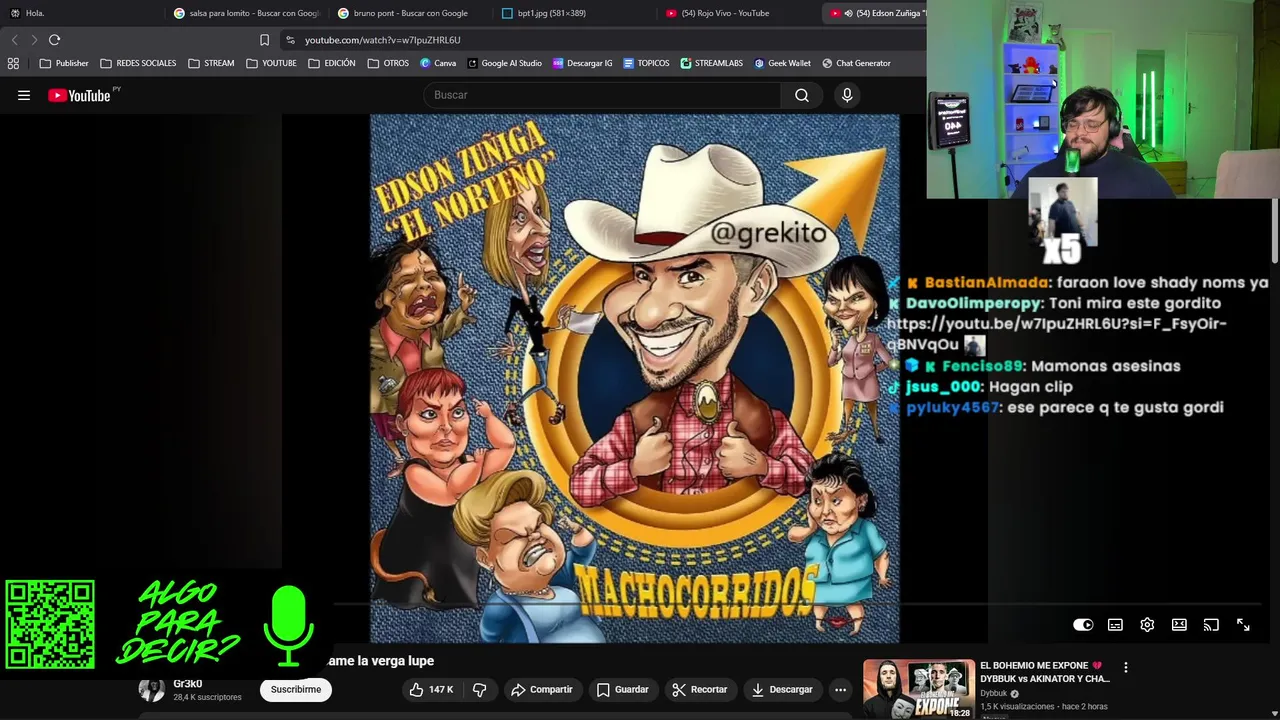
Task: Click the Descargar download button
Action: (x=782, y=690)
